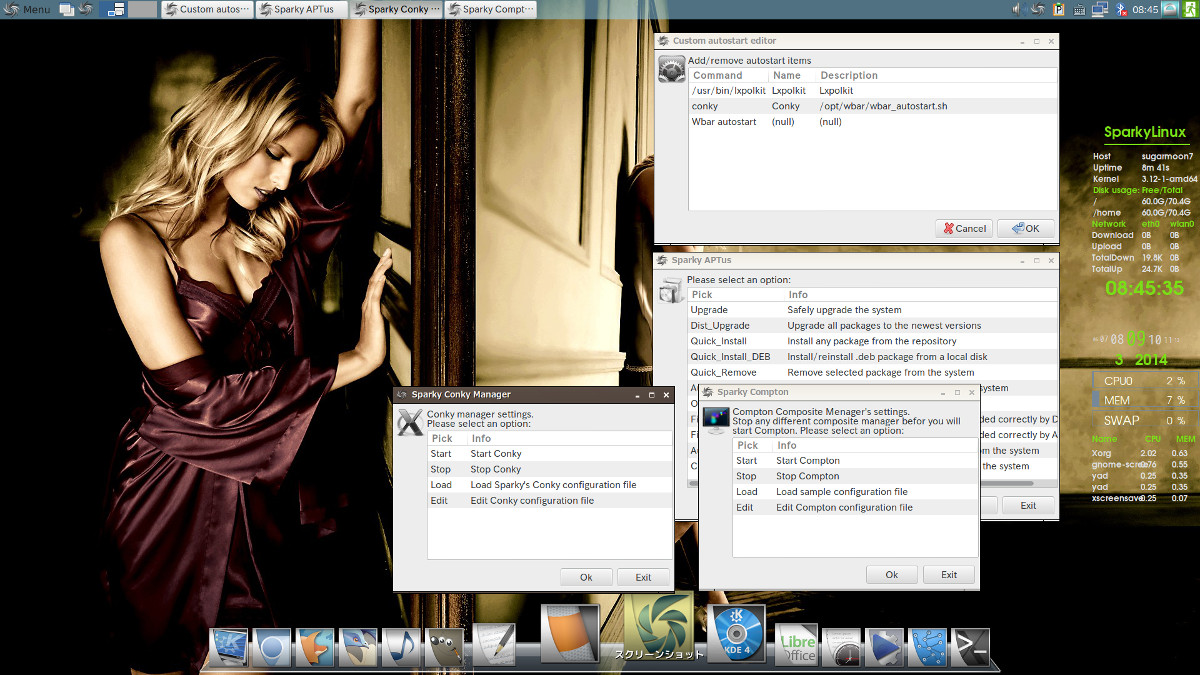Click the Sparky swirl tray icon

pyautogui.click(x=1038, y=9)
